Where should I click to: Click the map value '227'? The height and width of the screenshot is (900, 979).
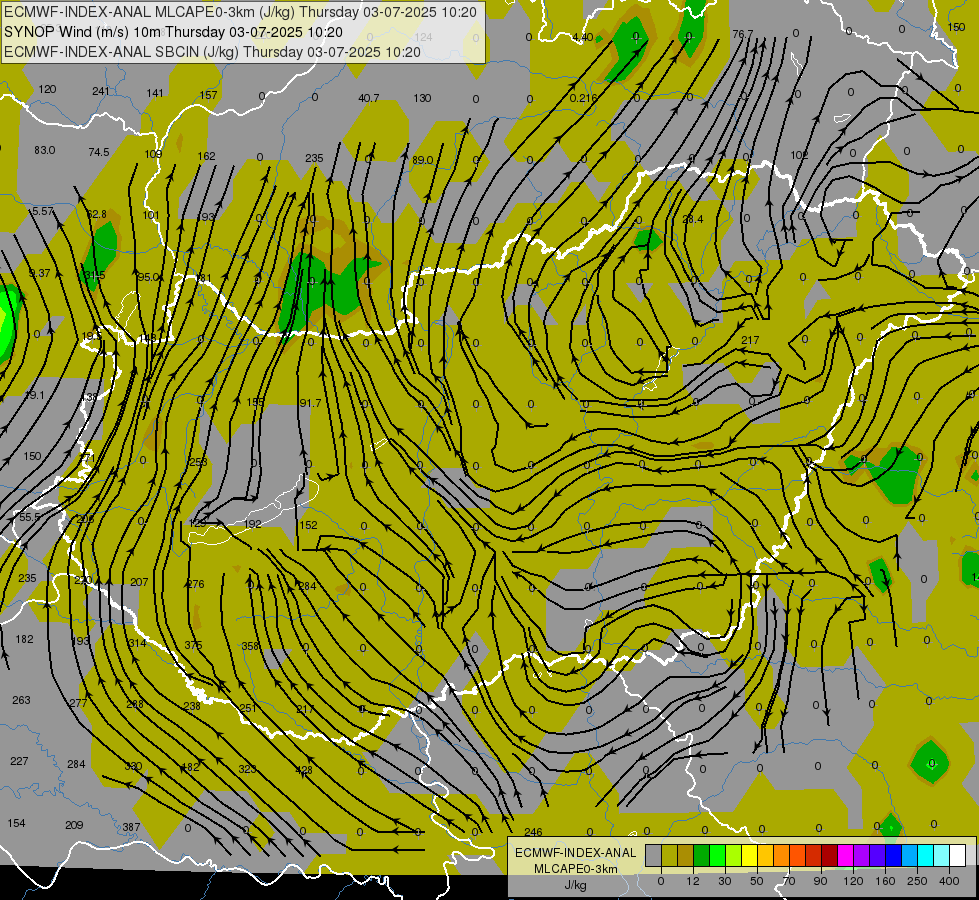(x=19, y=761)
